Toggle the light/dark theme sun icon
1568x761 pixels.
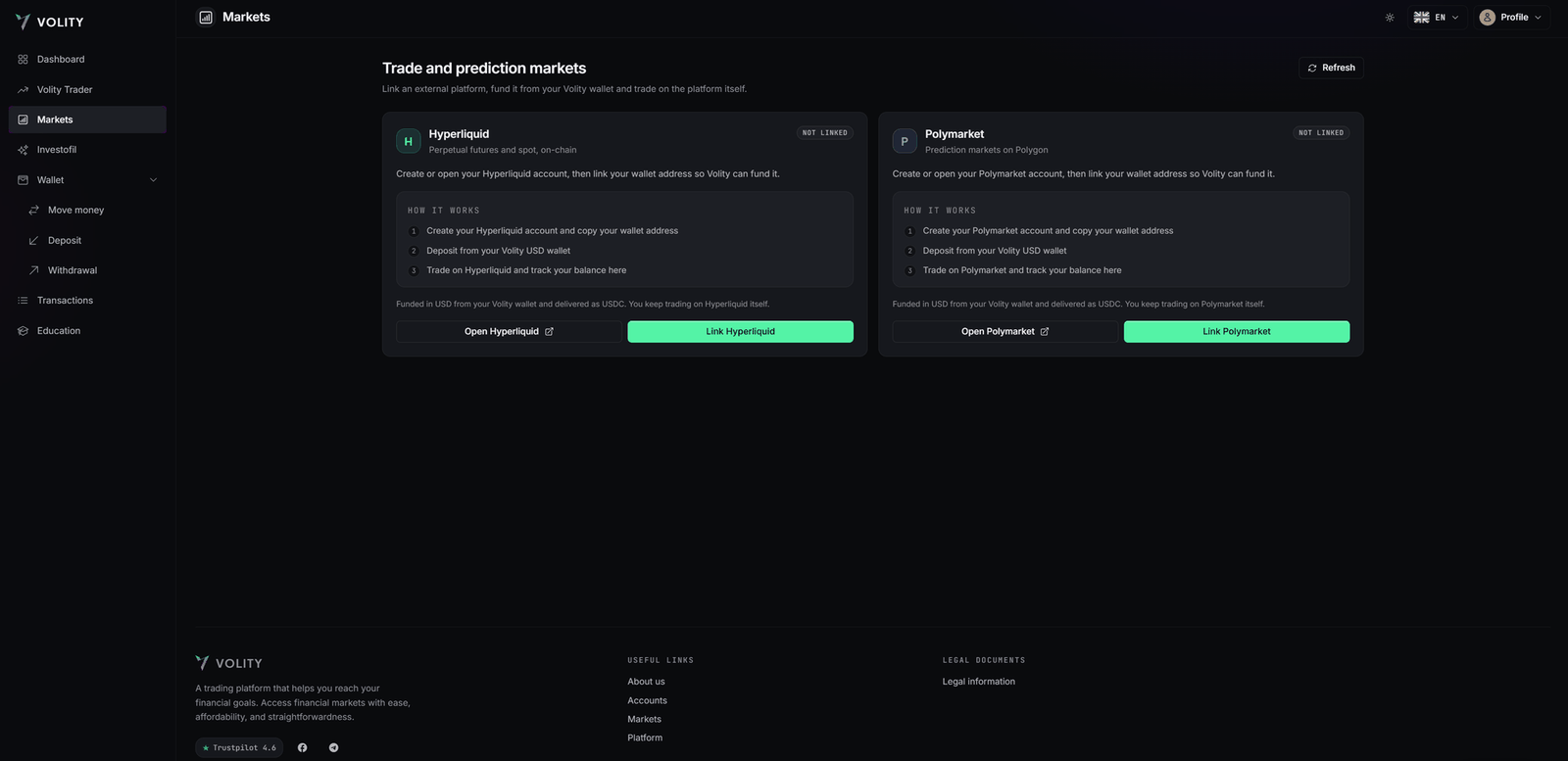(x=1390, y=18)
